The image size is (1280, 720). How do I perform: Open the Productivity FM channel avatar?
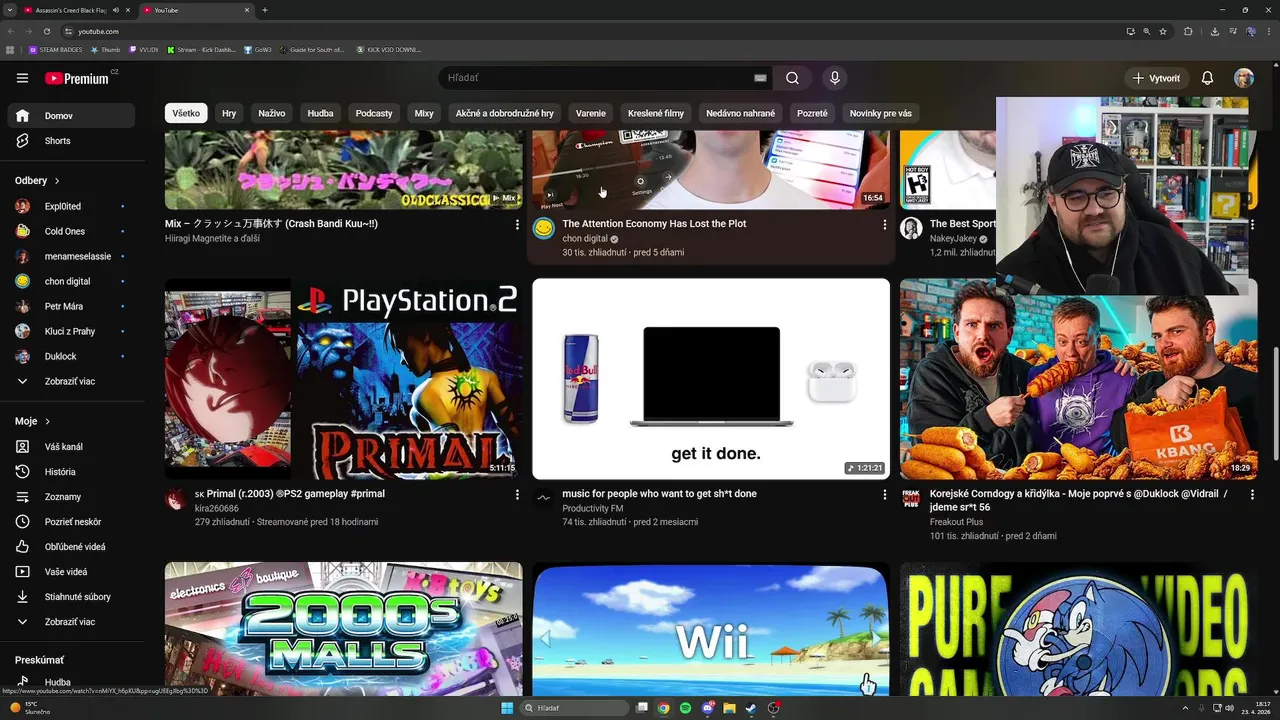pos(543,498)
